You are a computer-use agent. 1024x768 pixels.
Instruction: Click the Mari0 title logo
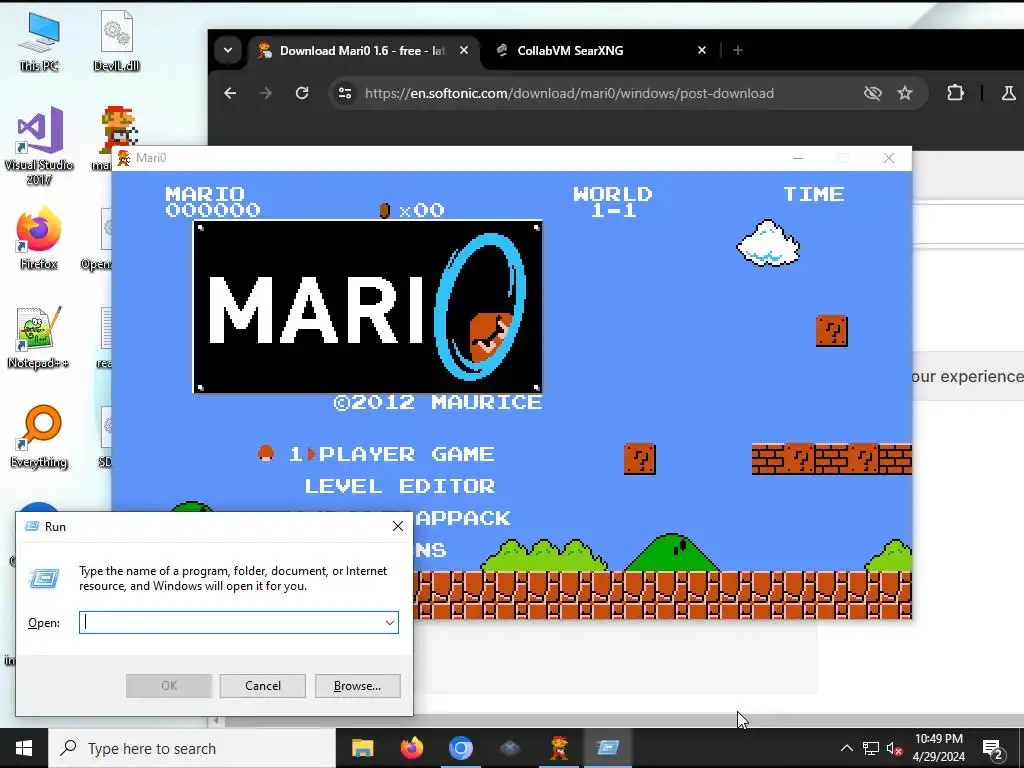[368, 306]
